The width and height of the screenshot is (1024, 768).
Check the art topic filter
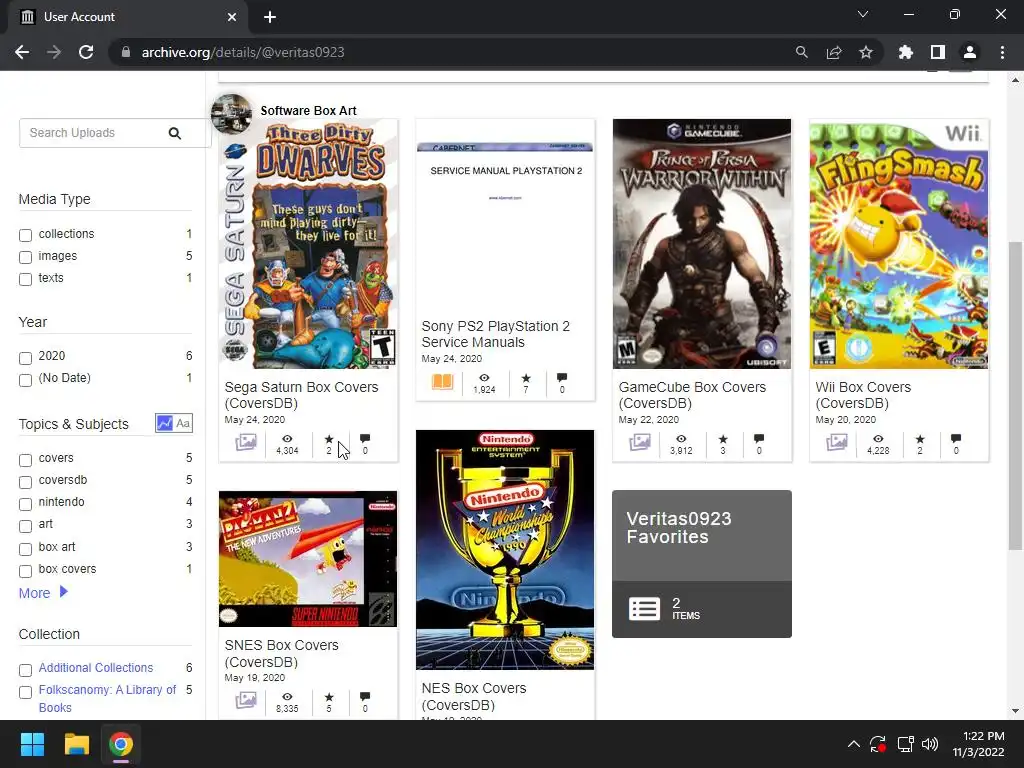tap(25, 526)
